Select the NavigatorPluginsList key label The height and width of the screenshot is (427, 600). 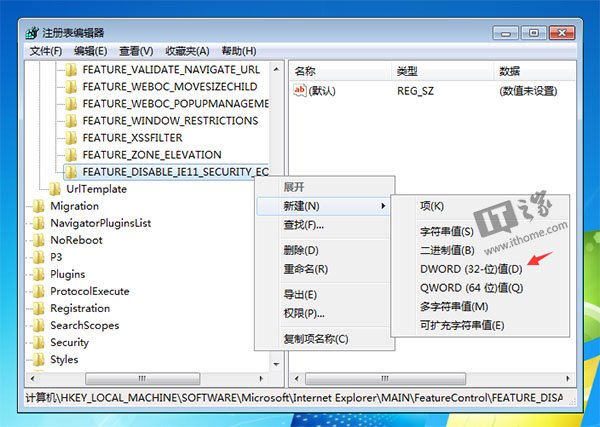coord(101,223)
